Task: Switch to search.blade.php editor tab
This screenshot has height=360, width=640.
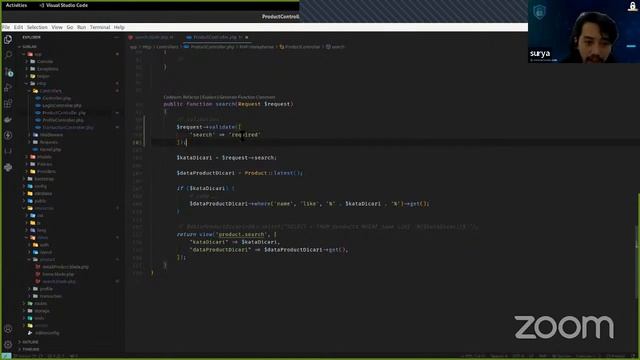Action: click(x=151, y=37)
